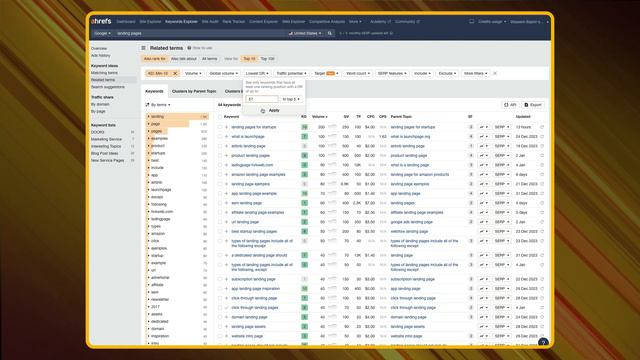Select the 'Also talk about' mode tab
Viewport: 640px width, 360px height.
click(184, 59)
